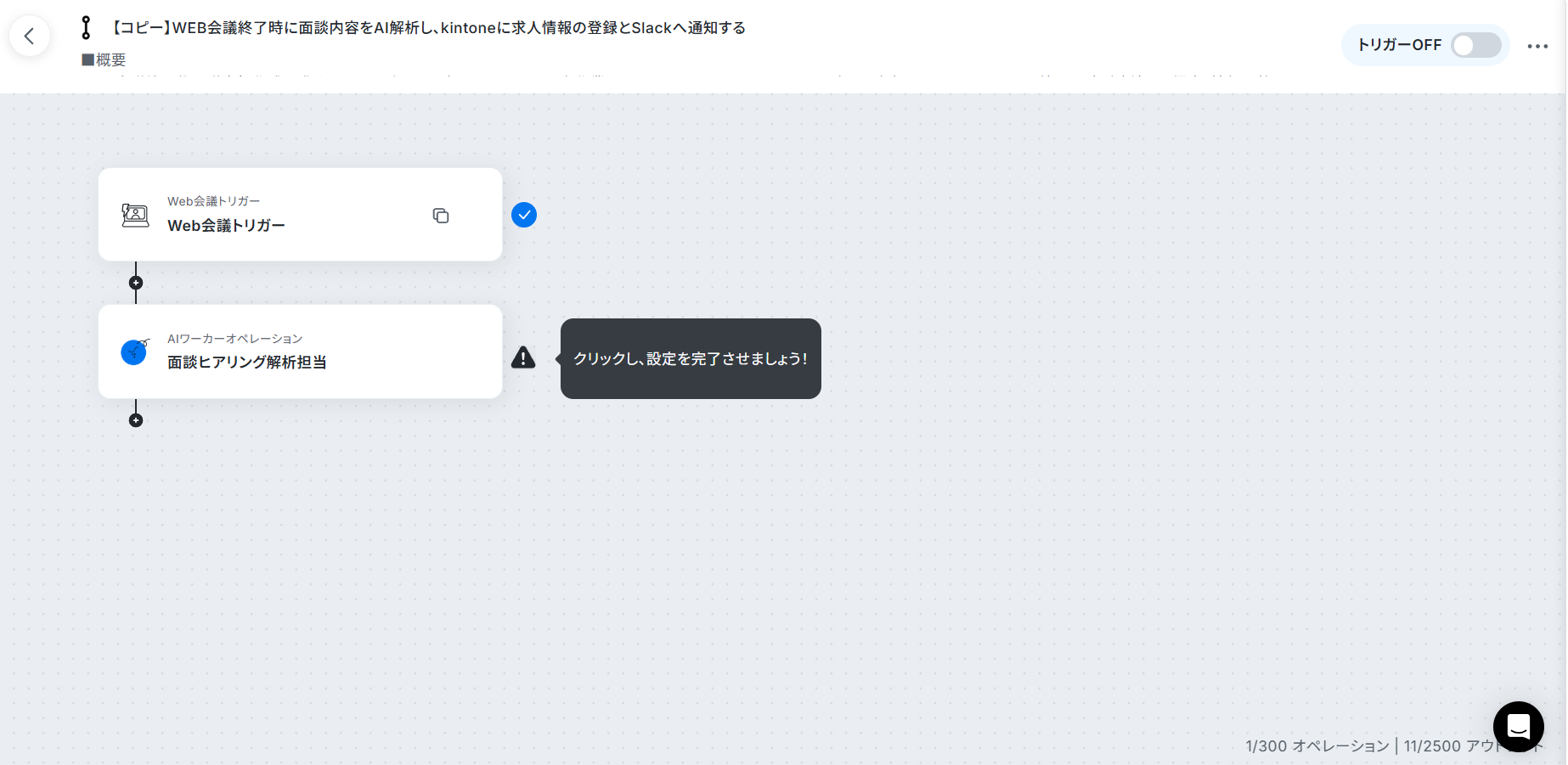
Task: Open the chat support bubble
Action: point(1518,727)
